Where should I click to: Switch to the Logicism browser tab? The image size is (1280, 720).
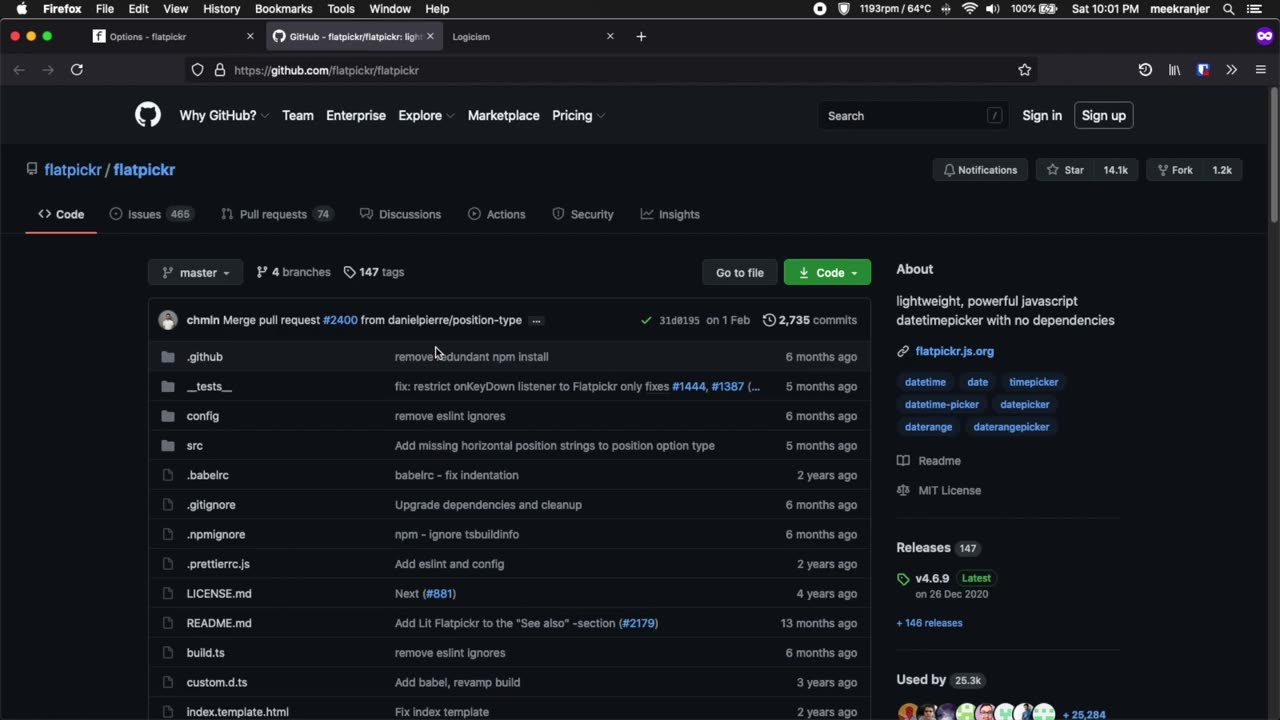coord(532,36)
